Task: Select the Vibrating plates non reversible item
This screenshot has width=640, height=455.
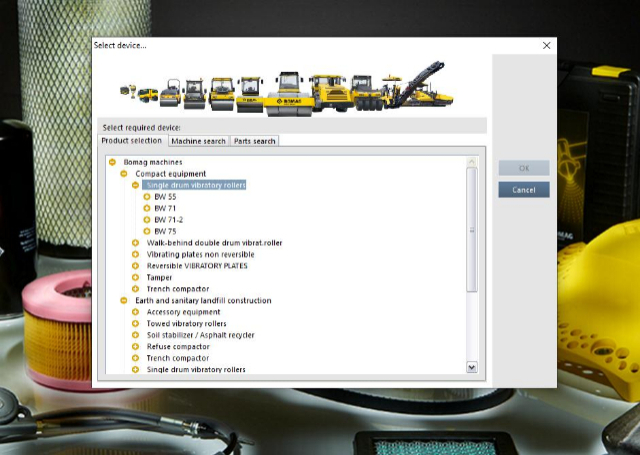Action: (200, 254)
